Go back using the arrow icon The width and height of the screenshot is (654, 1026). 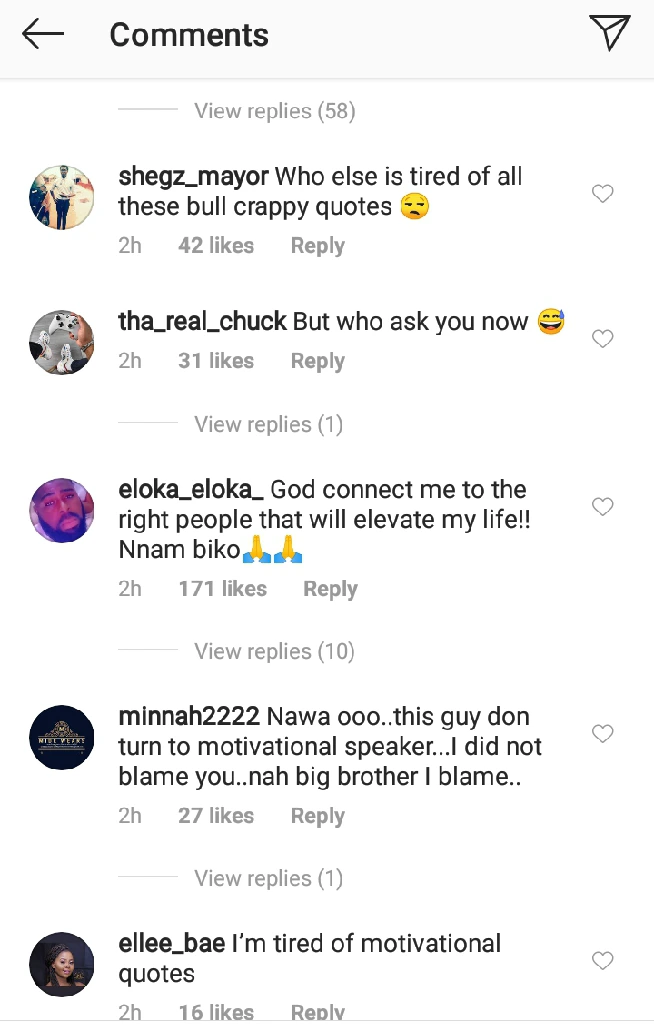(43, 35)
